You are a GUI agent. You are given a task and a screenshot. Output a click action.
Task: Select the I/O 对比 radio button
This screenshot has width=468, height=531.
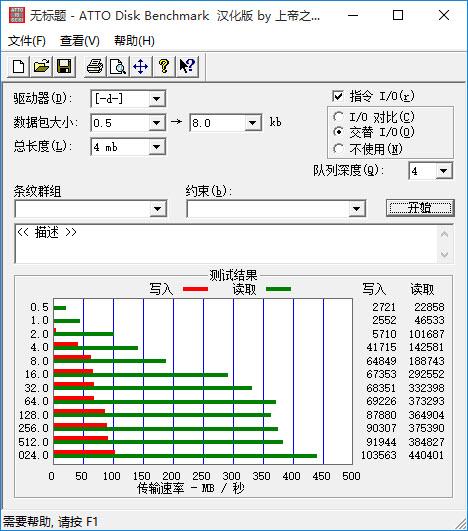pos(338,117)
